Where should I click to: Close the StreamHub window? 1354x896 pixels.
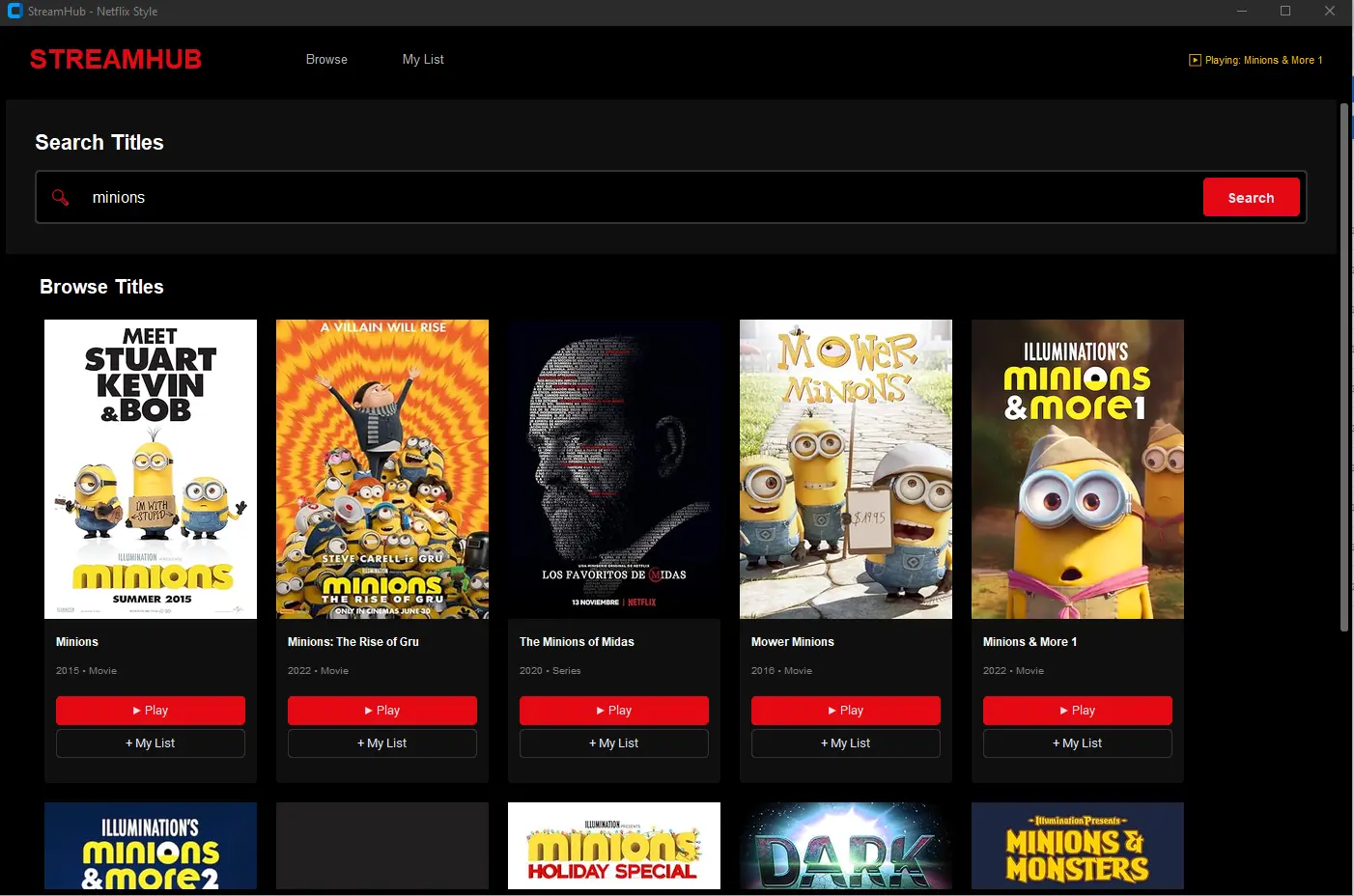[1330, 12]
